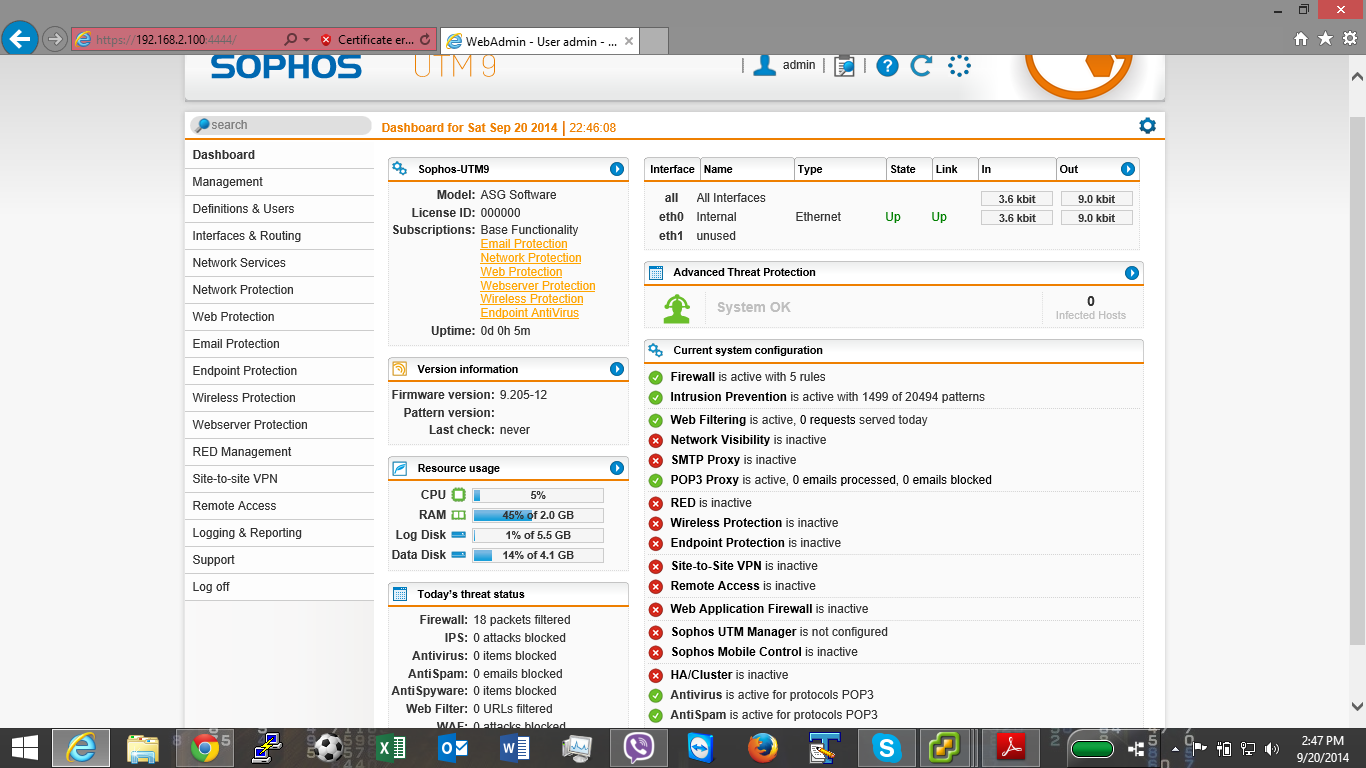
Task: Open the Management menu
Action: tap(280, 182)
